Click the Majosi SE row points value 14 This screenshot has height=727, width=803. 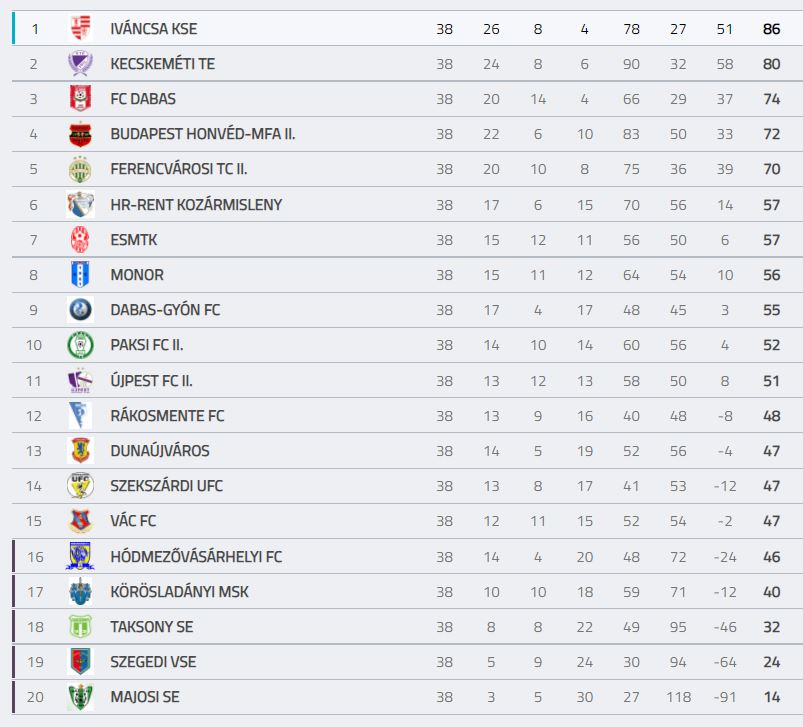[x=771, y=697]
